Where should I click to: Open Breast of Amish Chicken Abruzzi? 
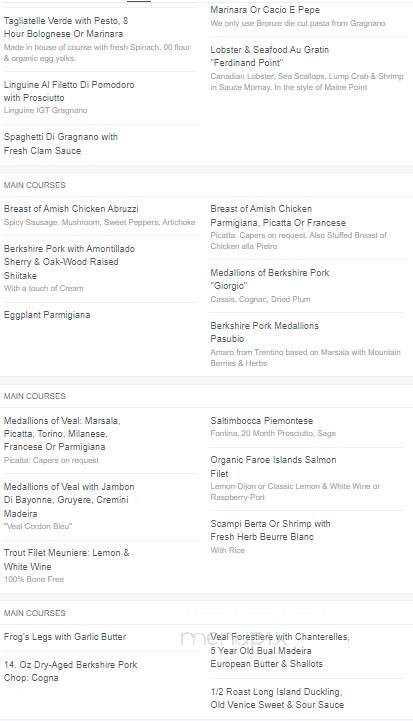tap(71, 209)
